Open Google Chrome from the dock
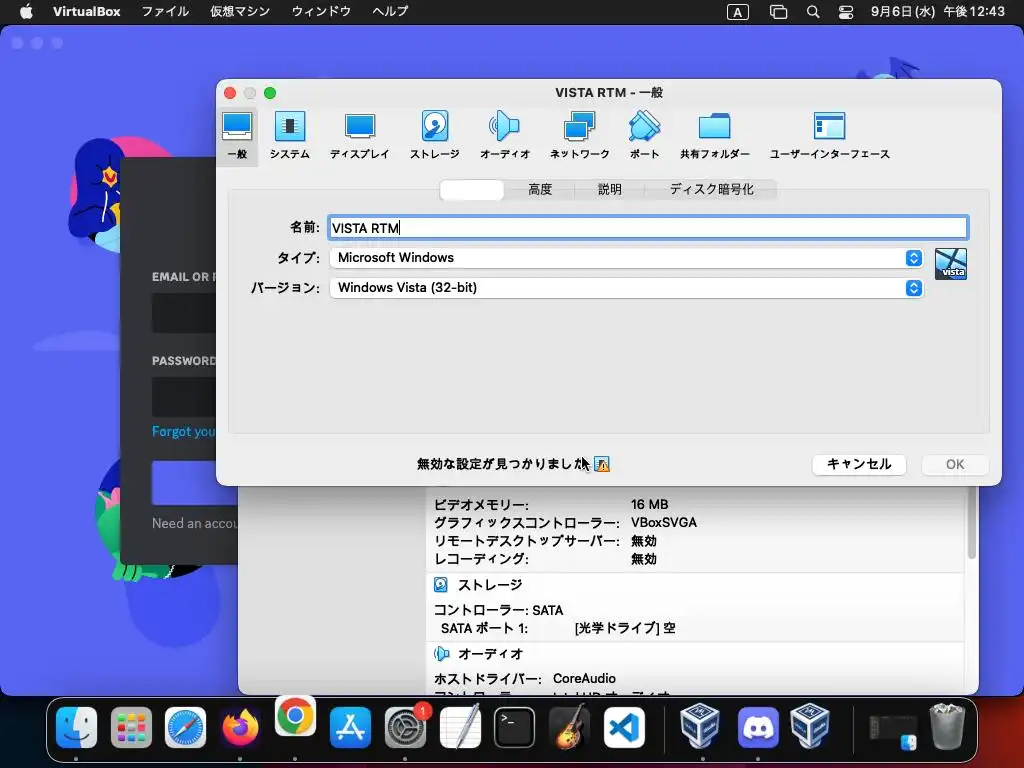1024x768 pixels. tap(295, 716)
